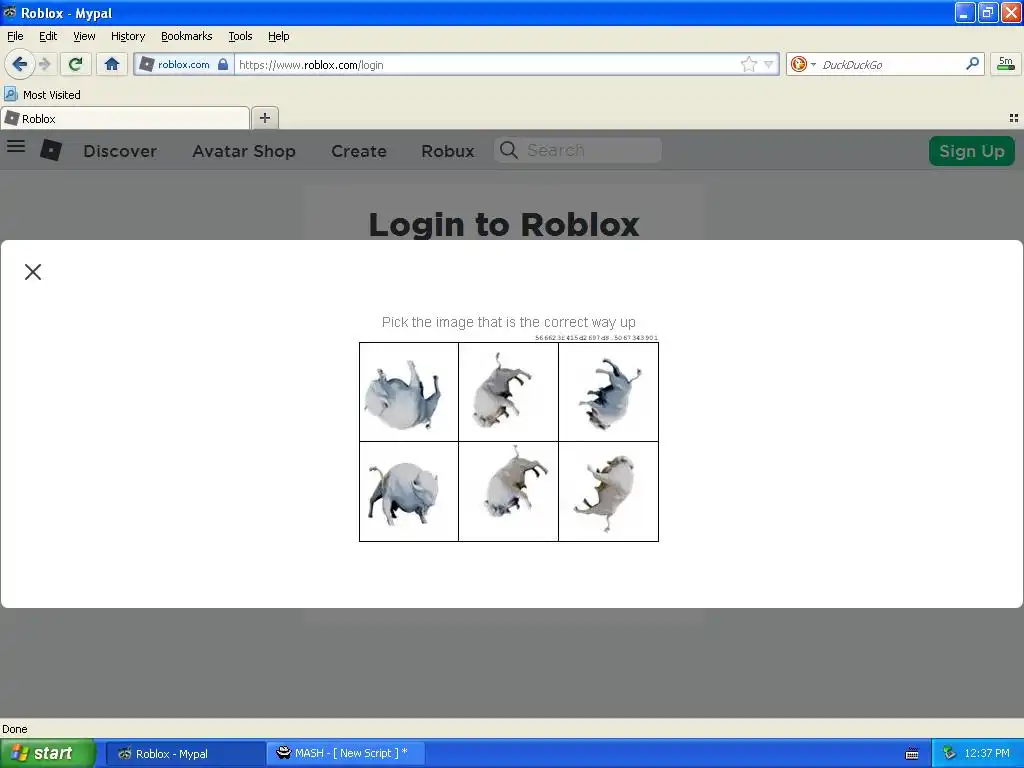Viewport: 1024px width, 768px height.
Task: Open the Help menu
Action: pyautogui.click(x=279, y=36)
